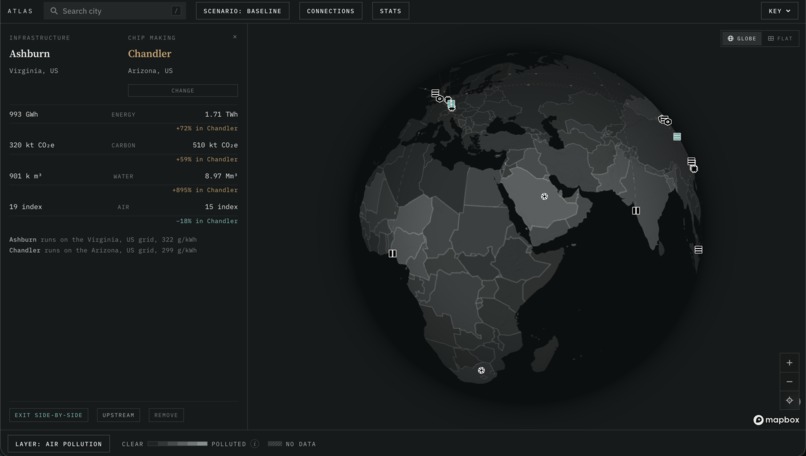This screenshot has height=456, width=806.
Task: Select the server marker near Southeast Asia
Action: [698, 250]
